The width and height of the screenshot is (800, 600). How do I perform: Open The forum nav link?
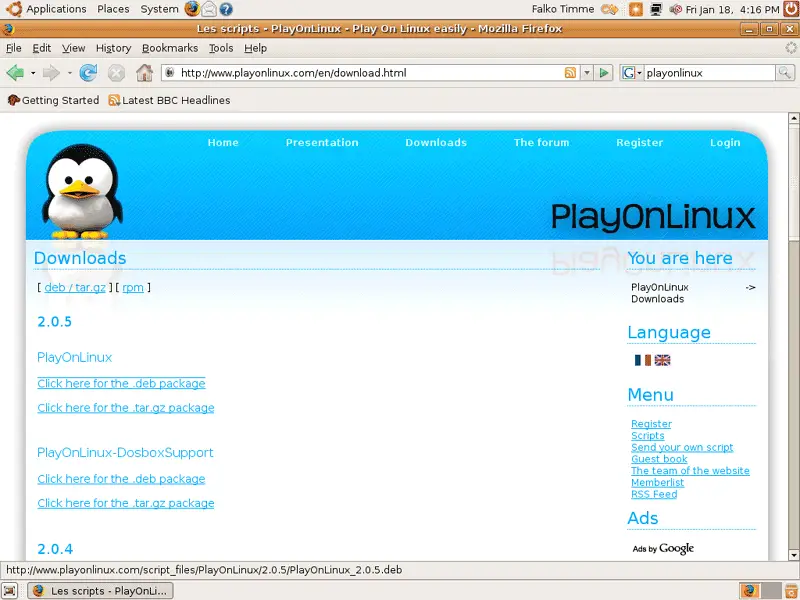pyautogui.click(x=541, y=142)
